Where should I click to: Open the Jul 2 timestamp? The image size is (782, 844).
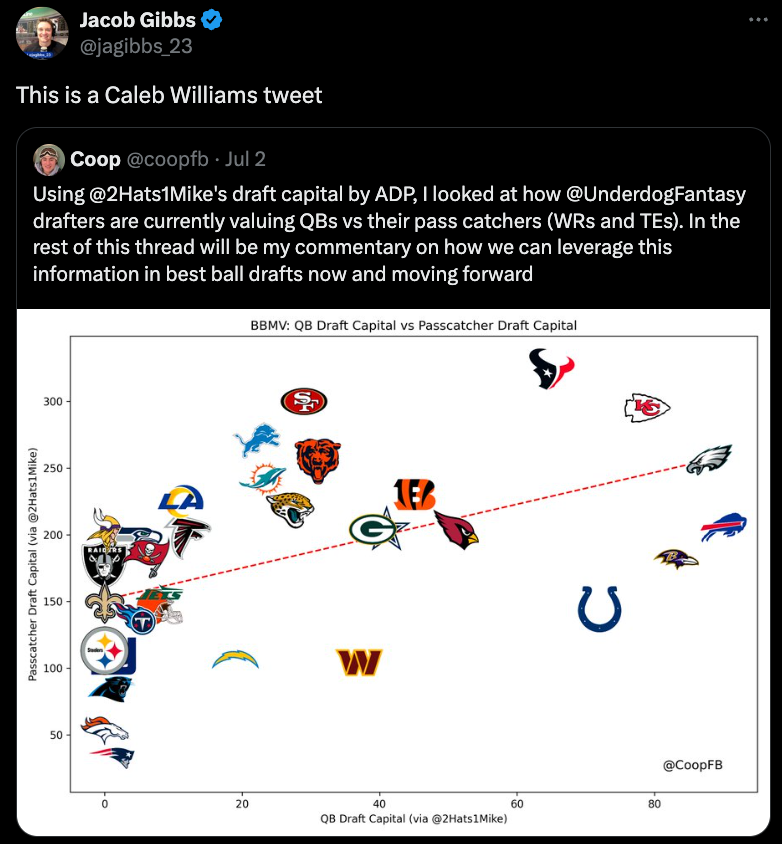tap(245, 159)
